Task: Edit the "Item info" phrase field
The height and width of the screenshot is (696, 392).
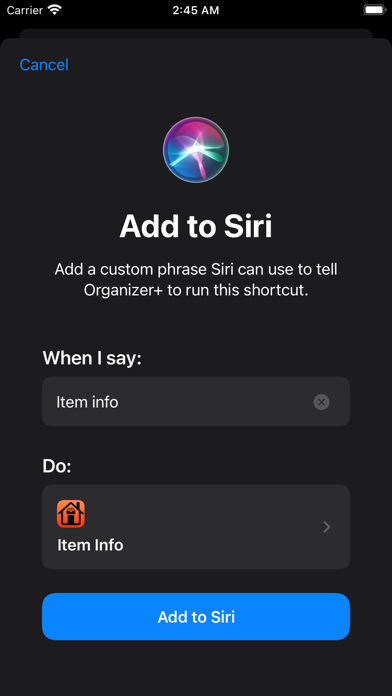Action: 196,401
